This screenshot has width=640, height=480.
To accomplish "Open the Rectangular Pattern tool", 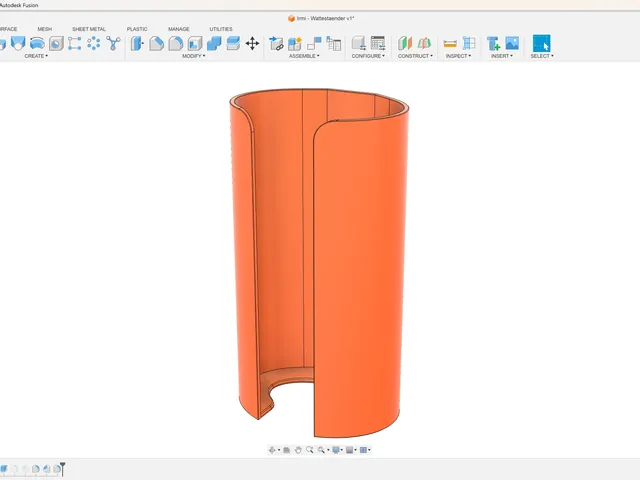I will pos(74,43).
